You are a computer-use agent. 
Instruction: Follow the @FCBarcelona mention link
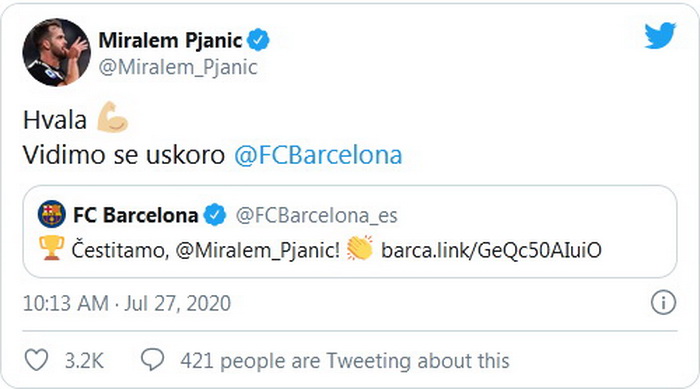pyautogui.click(x=318, y=155)
